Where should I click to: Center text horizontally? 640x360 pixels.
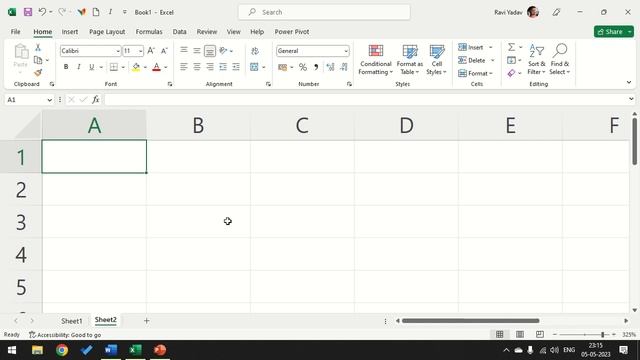tap(197, 67)
